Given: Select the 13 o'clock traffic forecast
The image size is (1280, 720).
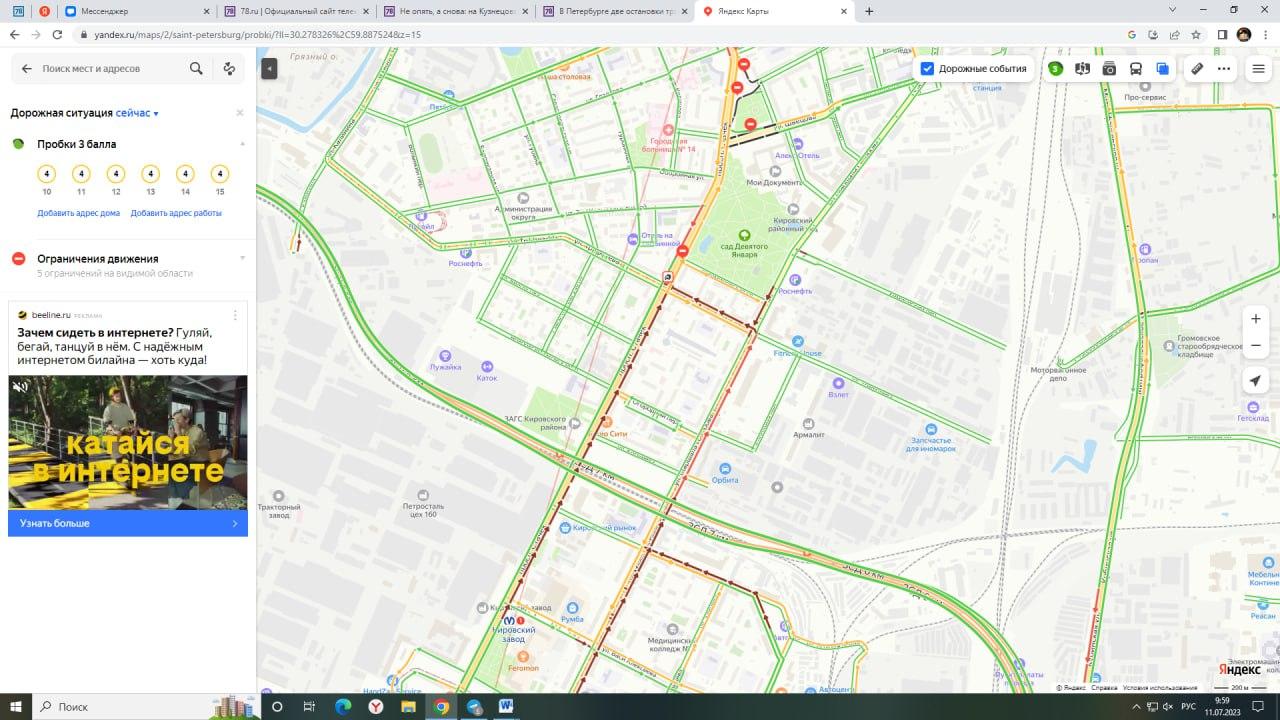Looking at the screenshot, I should click(x=150, y=174).
